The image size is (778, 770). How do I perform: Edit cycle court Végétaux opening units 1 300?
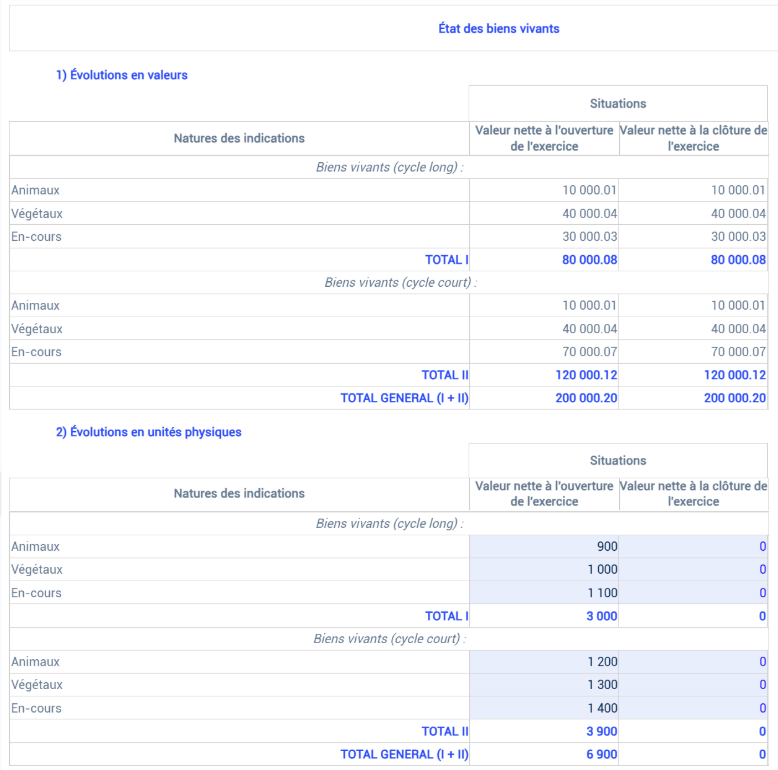[544, 685]
